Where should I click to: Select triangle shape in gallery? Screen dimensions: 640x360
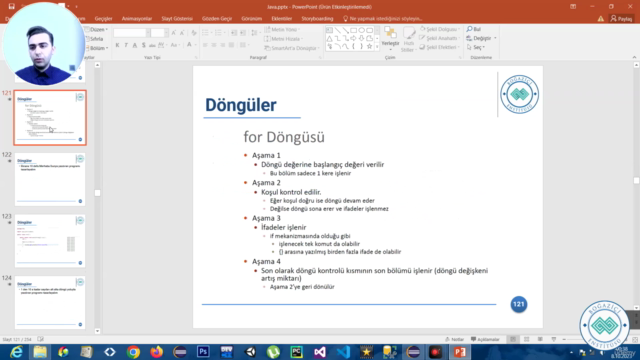click(x=329, y=38)
